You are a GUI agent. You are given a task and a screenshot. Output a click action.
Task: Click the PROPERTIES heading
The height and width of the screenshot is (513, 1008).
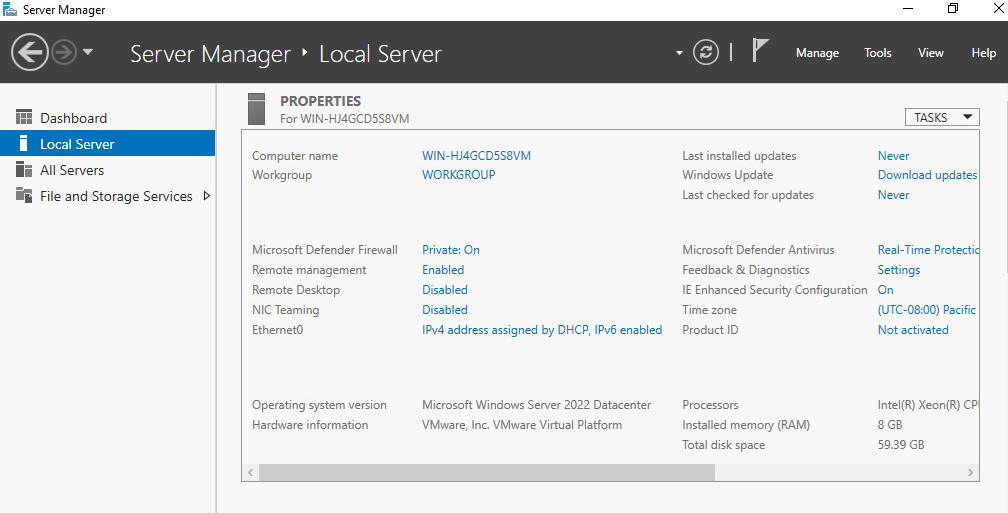pyautogui.click(x=320, y=101)
